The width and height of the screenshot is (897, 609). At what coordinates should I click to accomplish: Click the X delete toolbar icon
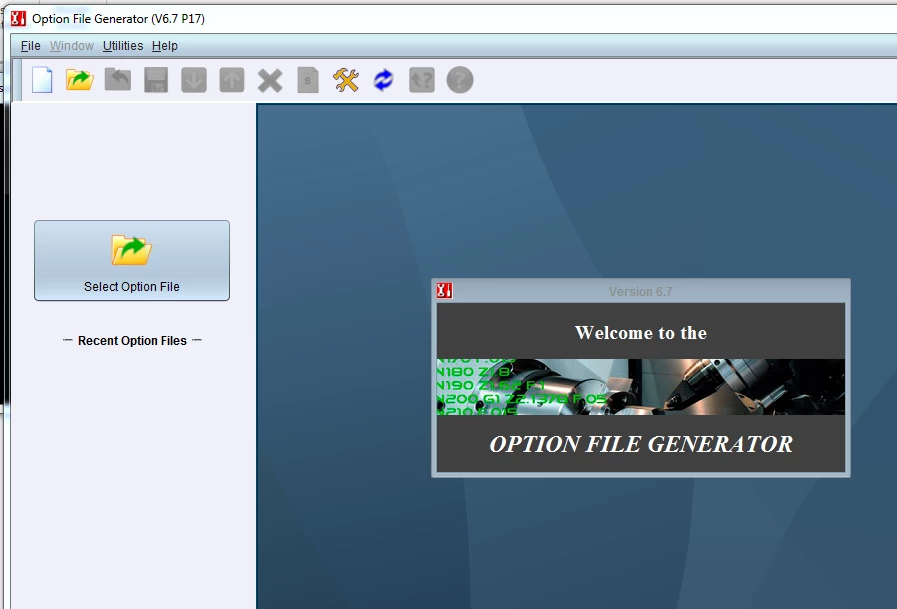click(x=270, y=81)
